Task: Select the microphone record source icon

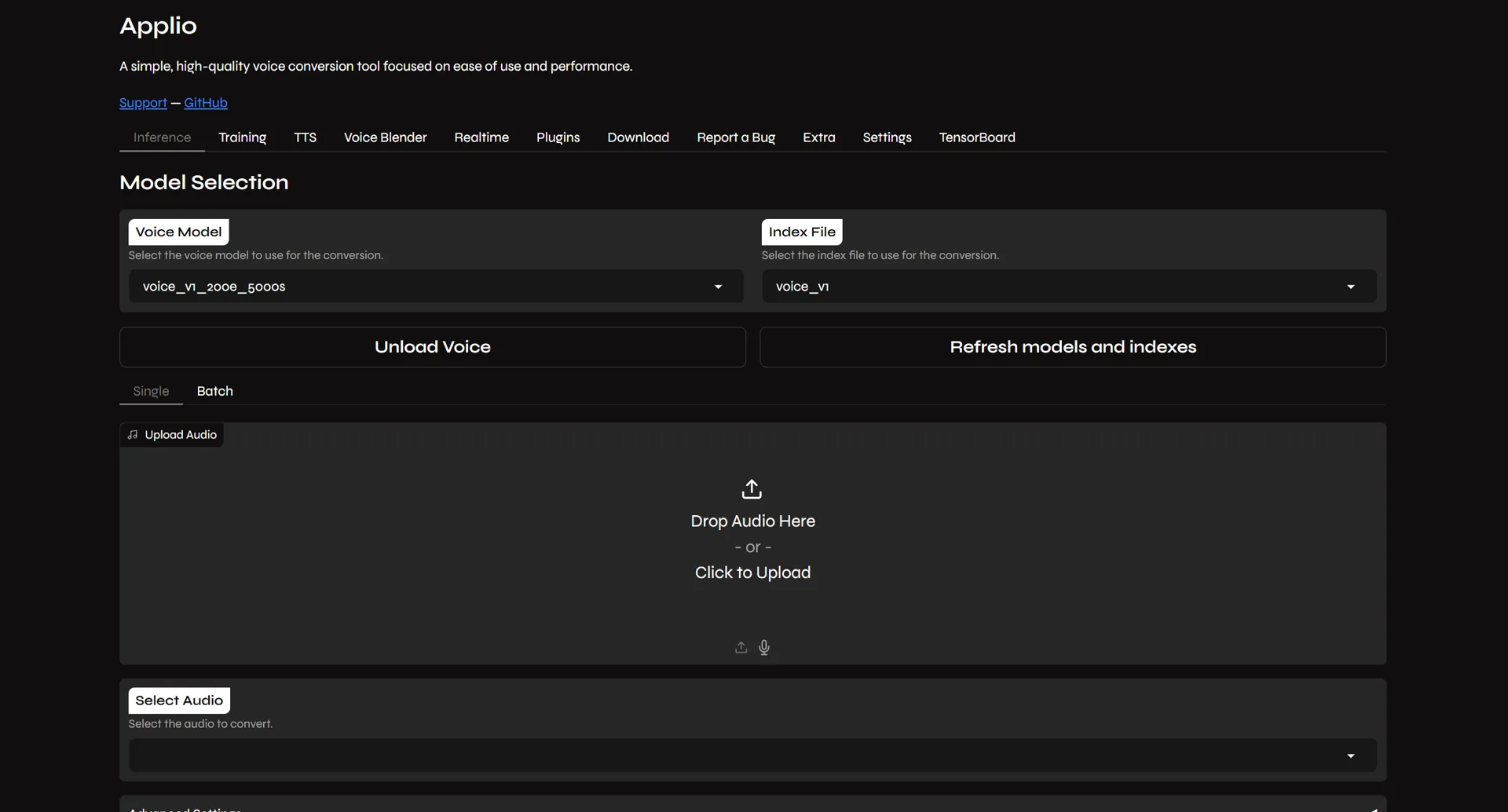Action: (764, 647)
